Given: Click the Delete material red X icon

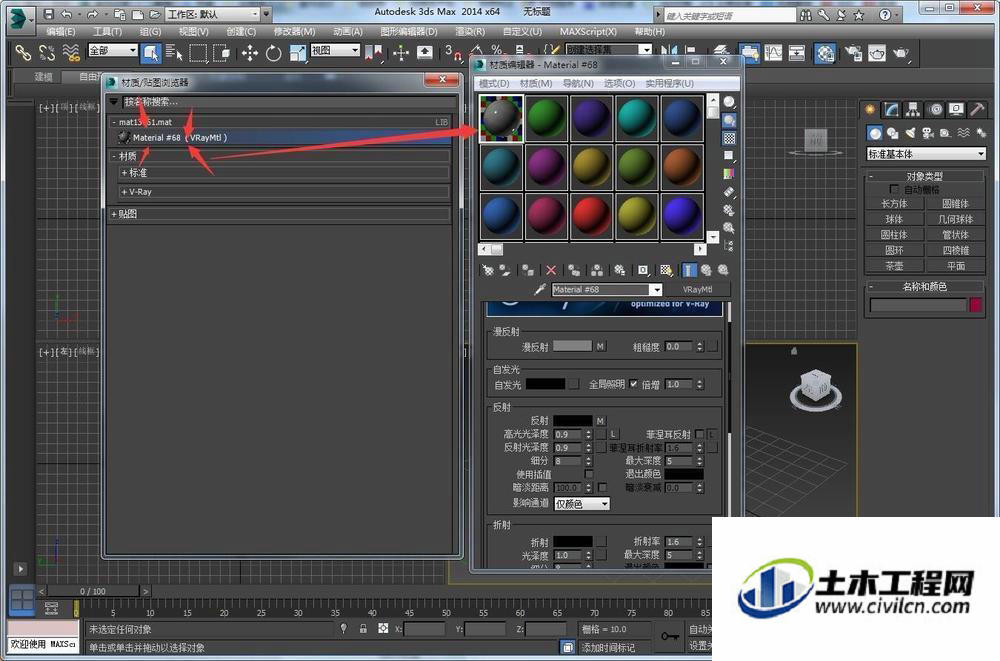Looking at the screenshot, I should tap(551, 271).
